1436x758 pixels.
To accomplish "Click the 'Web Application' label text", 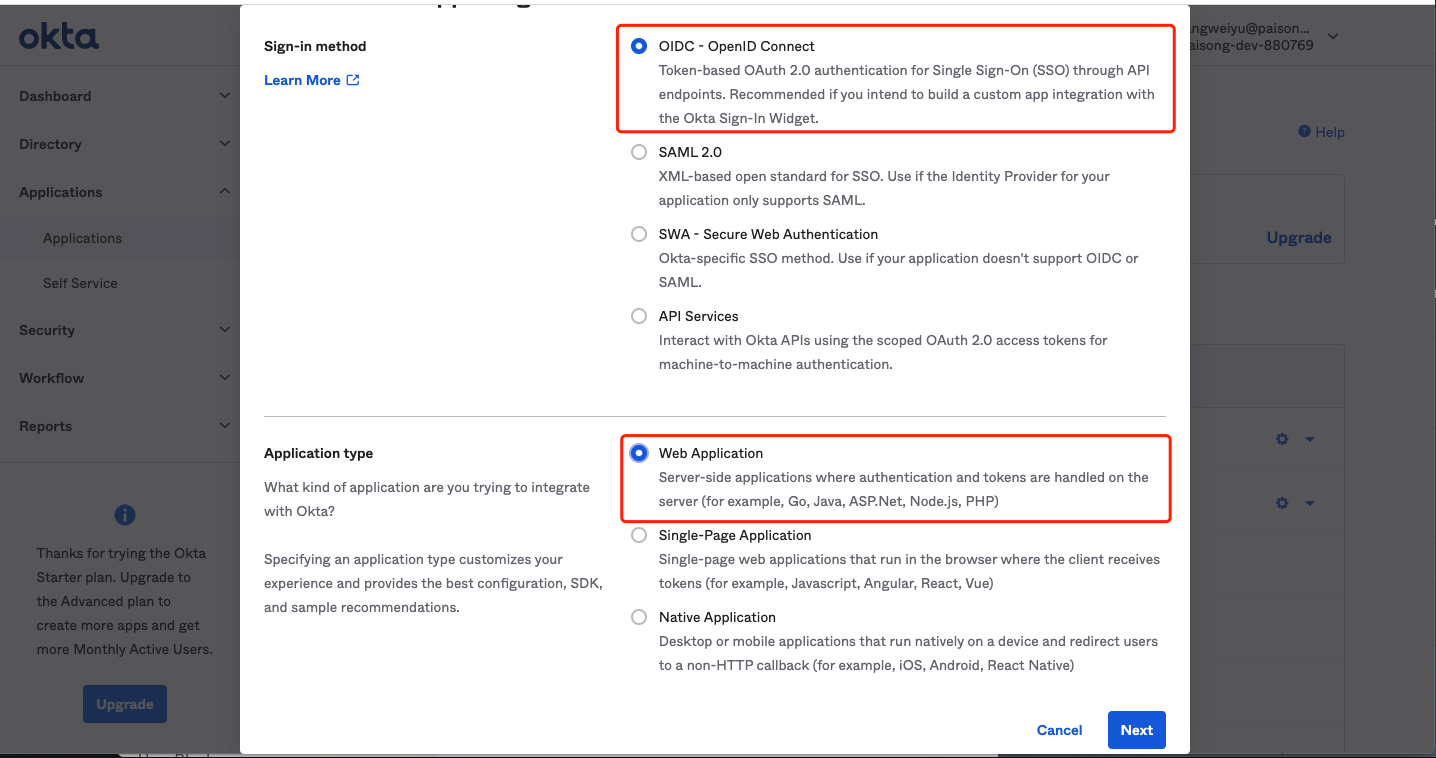I will (711, 453).
